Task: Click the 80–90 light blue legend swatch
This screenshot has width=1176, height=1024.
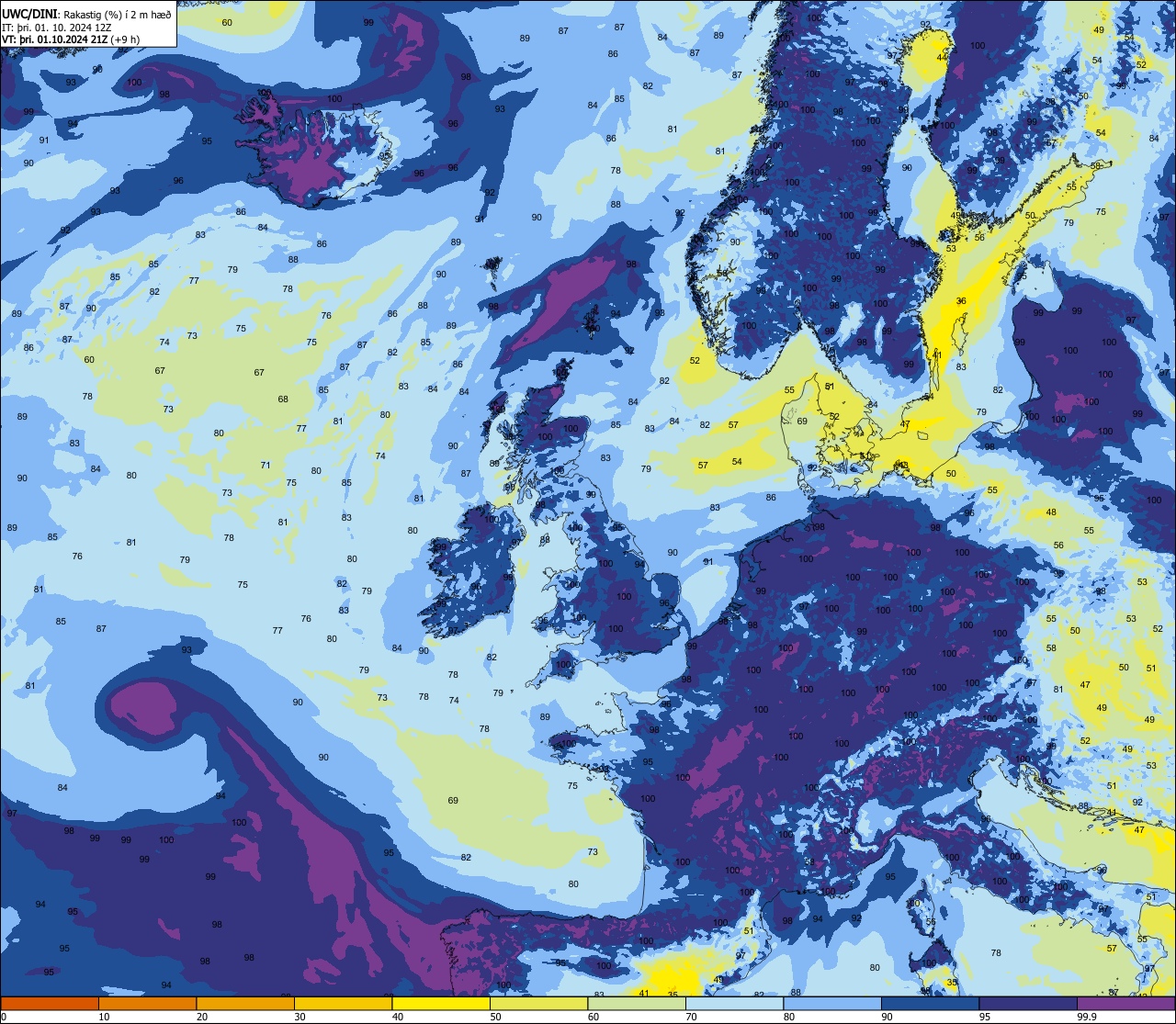Action: (832, 1003)
